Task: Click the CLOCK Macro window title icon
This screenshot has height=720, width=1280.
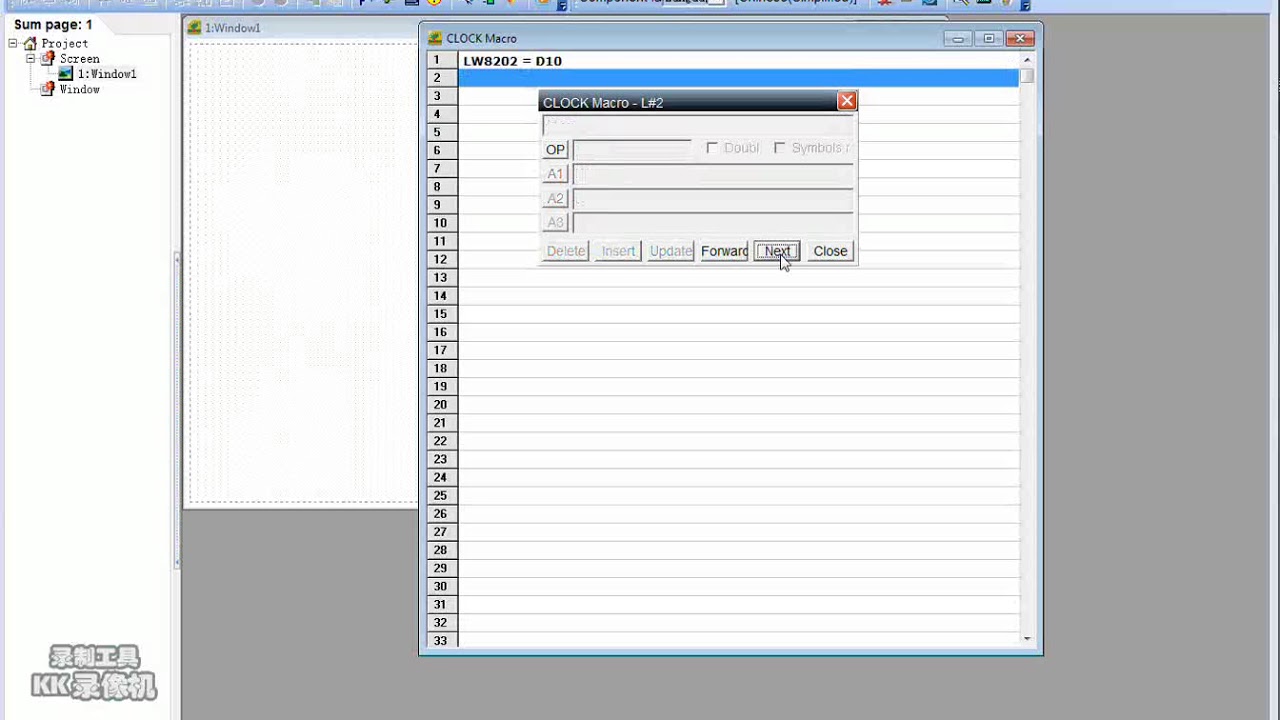Action: (435, 38)
